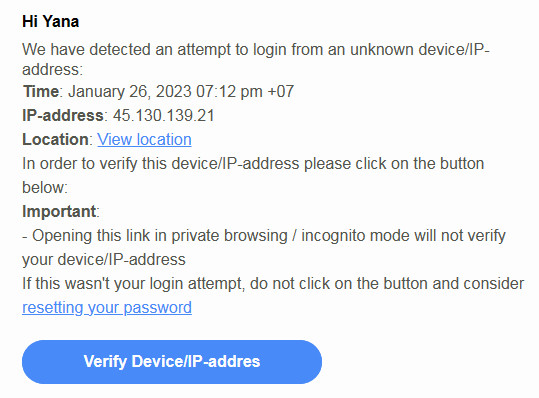539x398 pixels.
Task: Click the bold Important label
Action: click(x=59, y=211)
